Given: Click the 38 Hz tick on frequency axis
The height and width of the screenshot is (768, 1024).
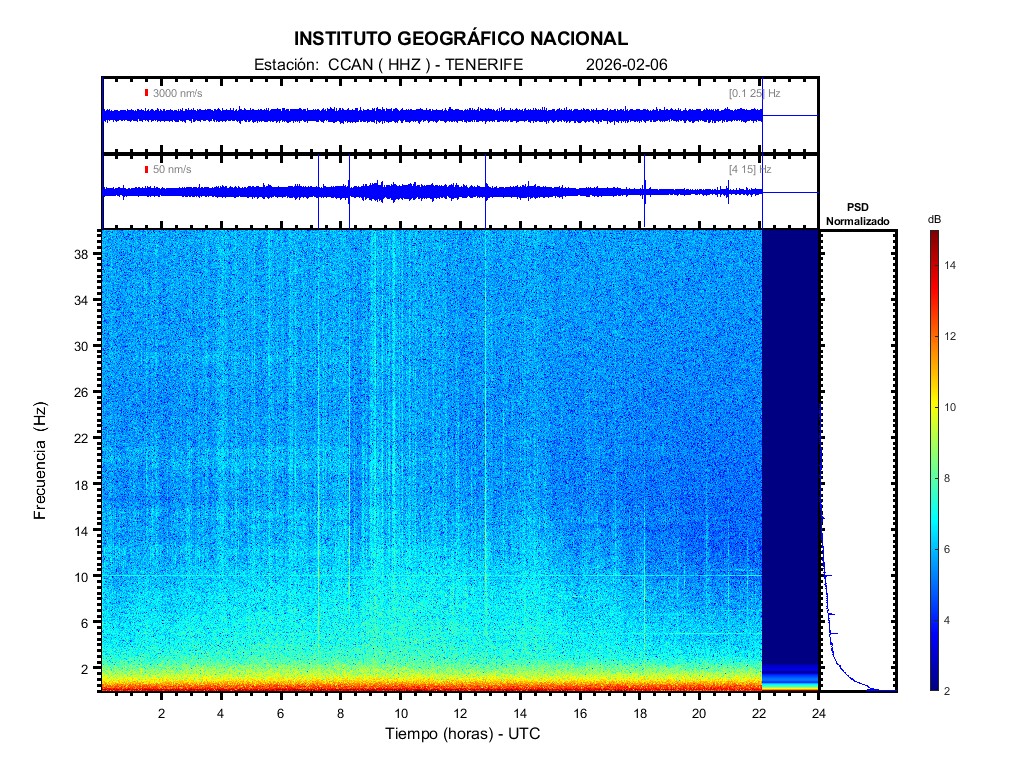Looking at the screenshot, I should (x=81, y=254).
